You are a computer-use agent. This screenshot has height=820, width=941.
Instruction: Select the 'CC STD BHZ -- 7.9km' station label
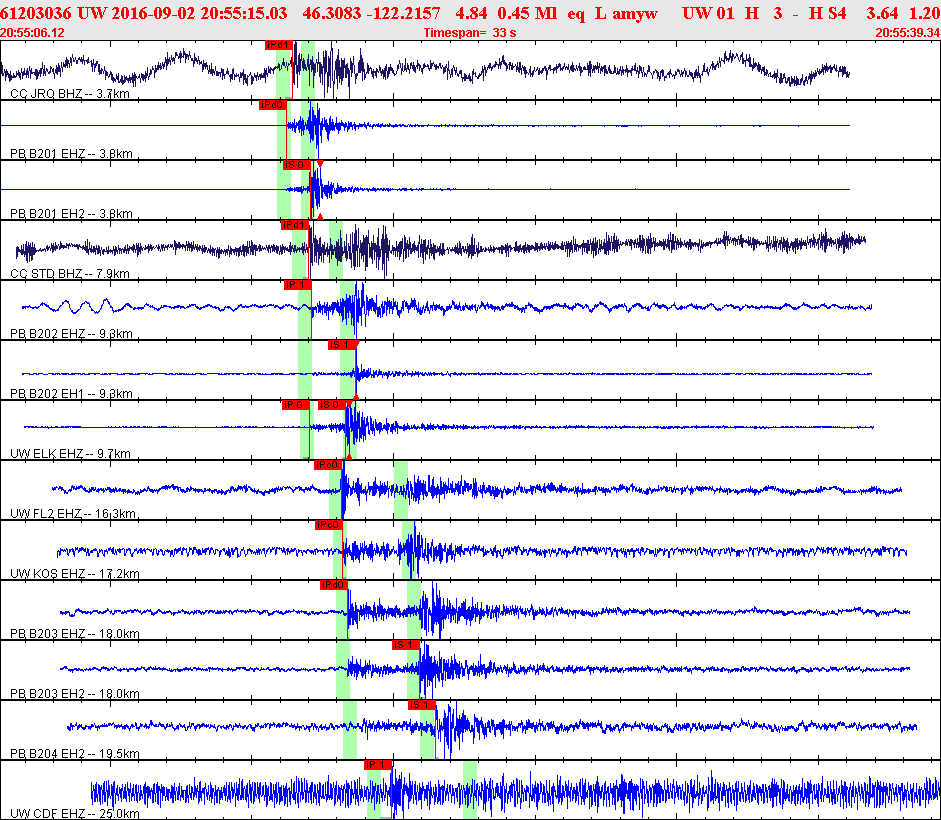(x=70, y=274)
